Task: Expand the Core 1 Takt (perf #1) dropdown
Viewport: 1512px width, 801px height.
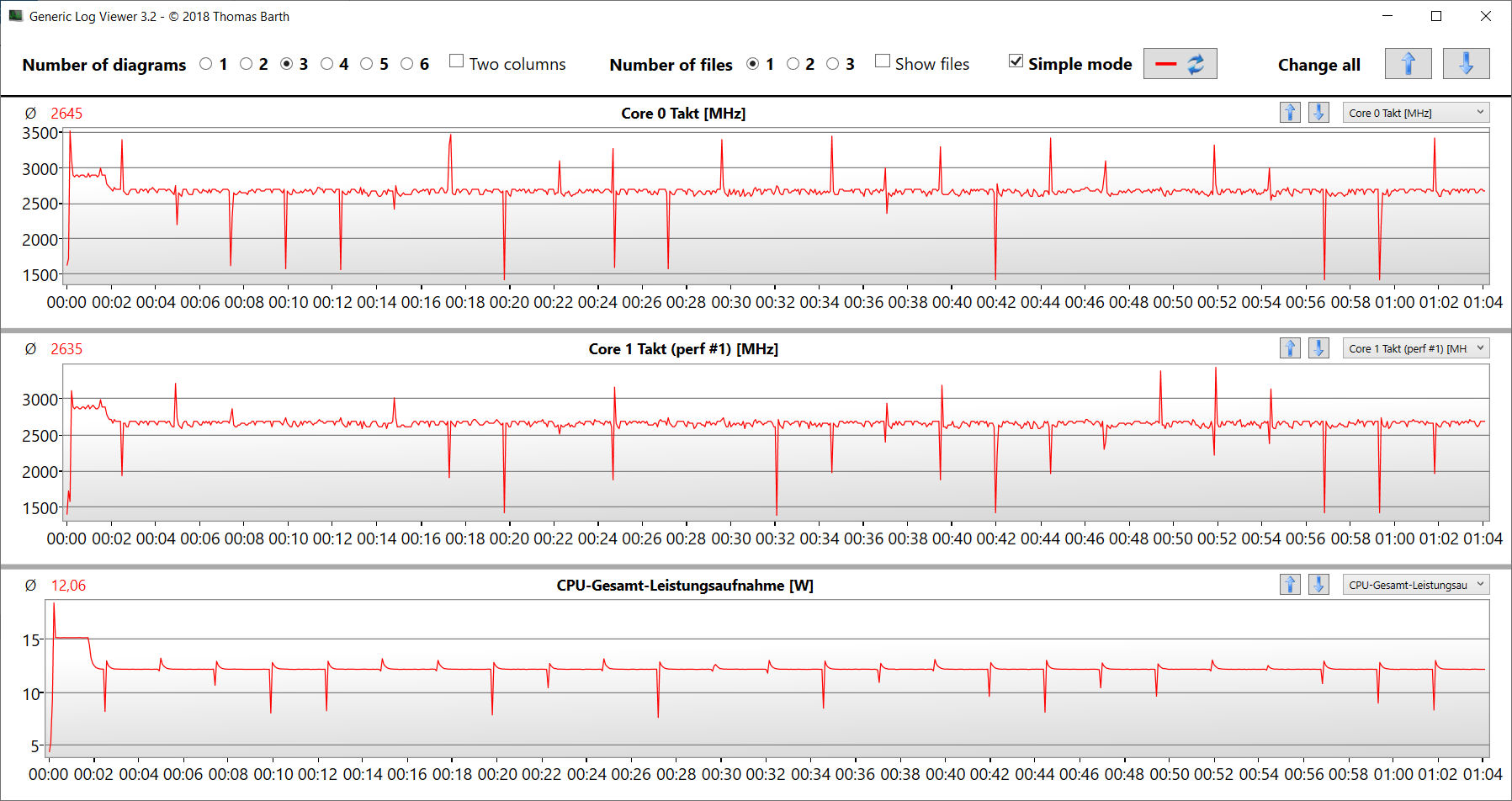Action: coord(1415,348)
